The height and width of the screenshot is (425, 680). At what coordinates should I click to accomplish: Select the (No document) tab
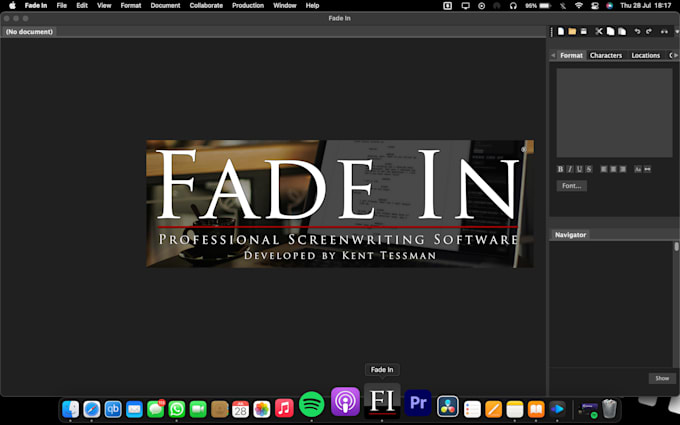(29, 32)
